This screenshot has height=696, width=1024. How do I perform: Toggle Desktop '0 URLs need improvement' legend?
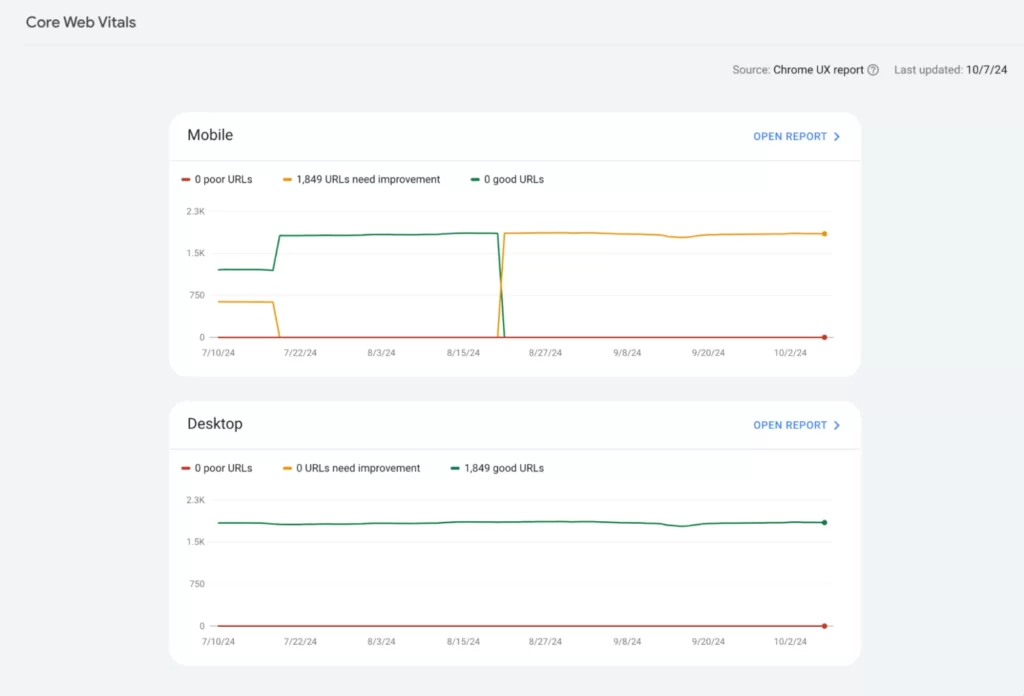(x=351, y=468)
